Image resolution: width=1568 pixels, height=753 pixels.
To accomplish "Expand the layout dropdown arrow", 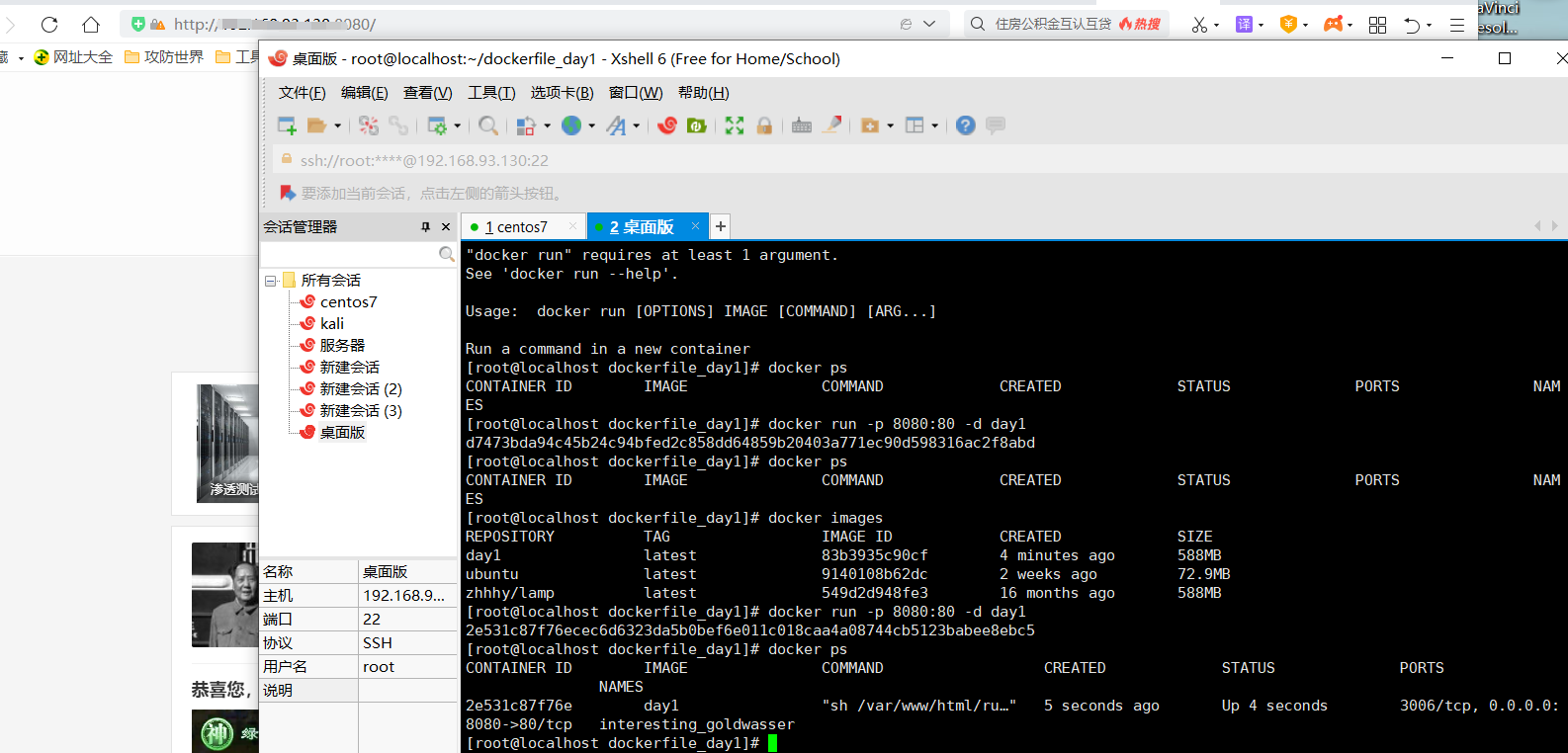I will click(x=934, y=125).
